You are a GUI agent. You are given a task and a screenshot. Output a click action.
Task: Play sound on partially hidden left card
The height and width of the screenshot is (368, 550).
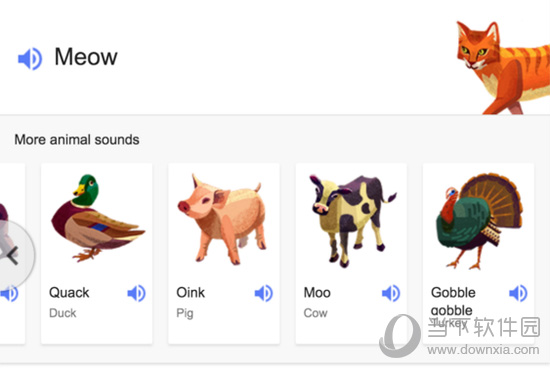pos(10,294)
